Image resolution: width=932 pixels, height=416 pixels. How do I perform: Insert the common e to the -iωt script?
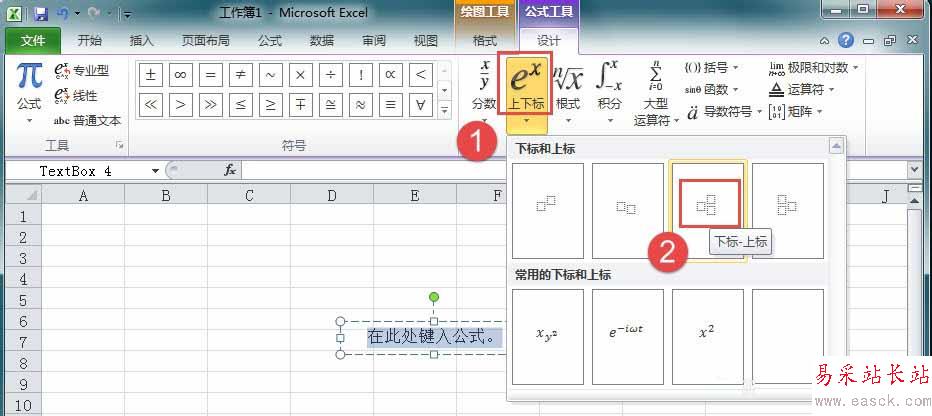[627, 336]
